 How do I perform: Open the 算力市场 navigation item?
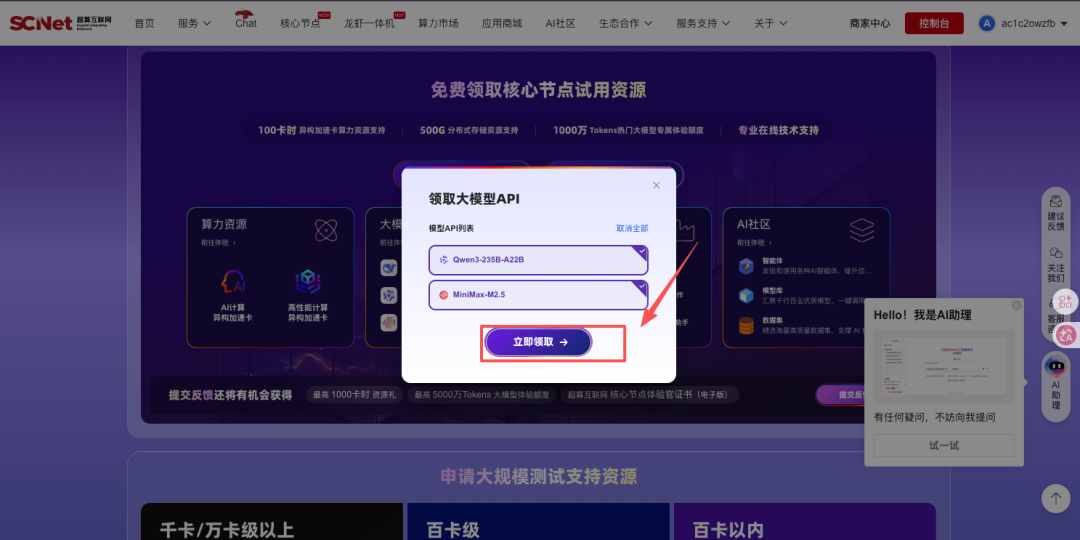tap(438, 23)
